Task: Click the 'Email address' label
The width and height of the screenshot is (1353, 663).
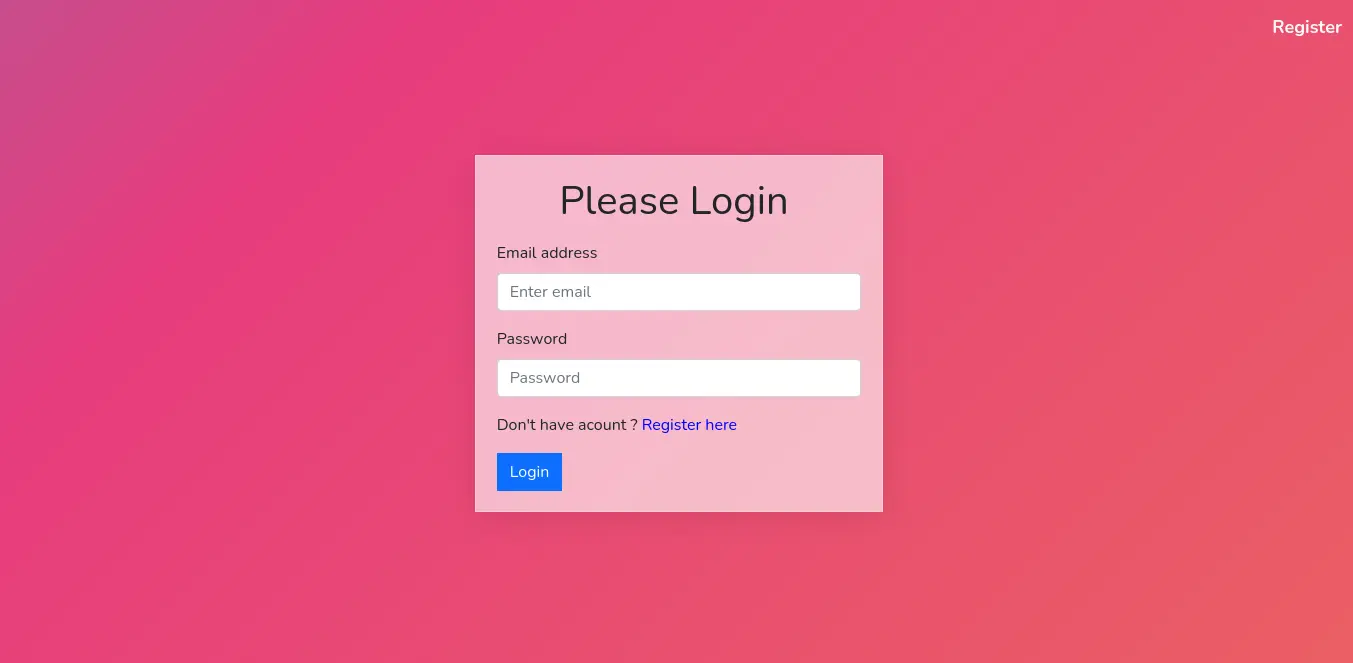Action: [547, 253]
